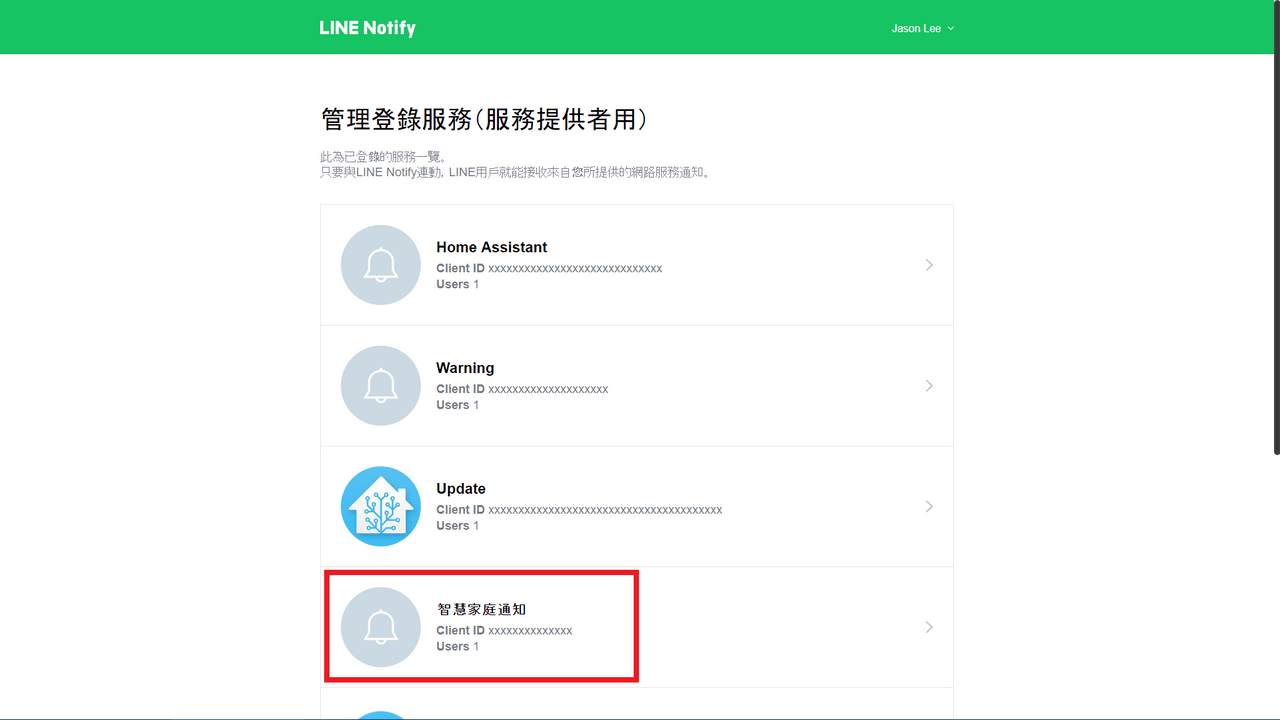Click Users 1 under Home Assistant
This screenshot has height=720, width=1280.
457,284
